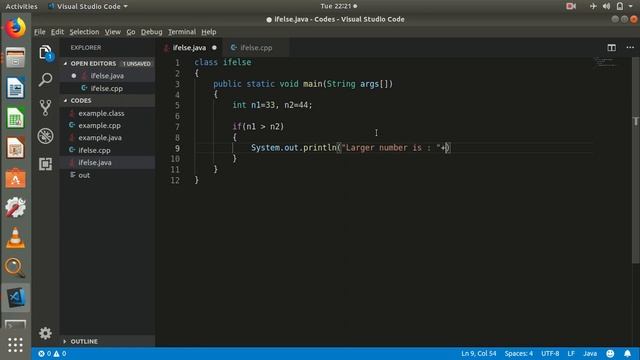640x360 pixels.
Task: Open the Help menu
Action: coord(209,32)
